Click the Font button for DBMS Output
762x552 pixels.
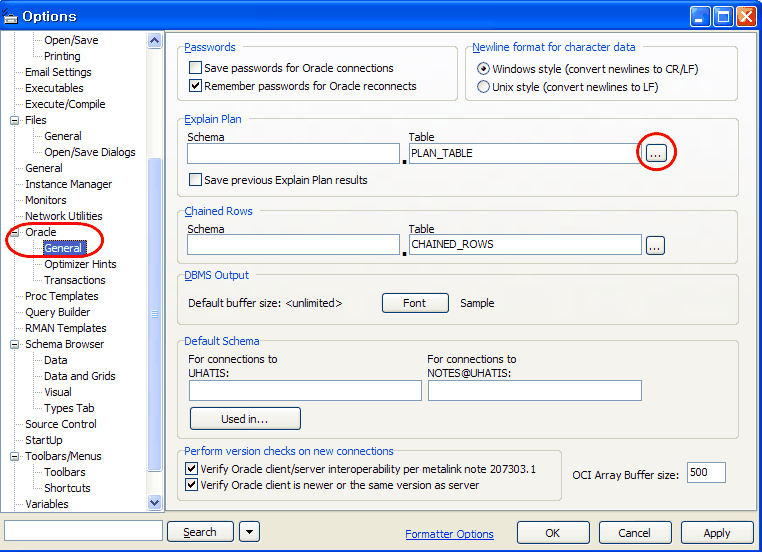[x=414, y=303]
